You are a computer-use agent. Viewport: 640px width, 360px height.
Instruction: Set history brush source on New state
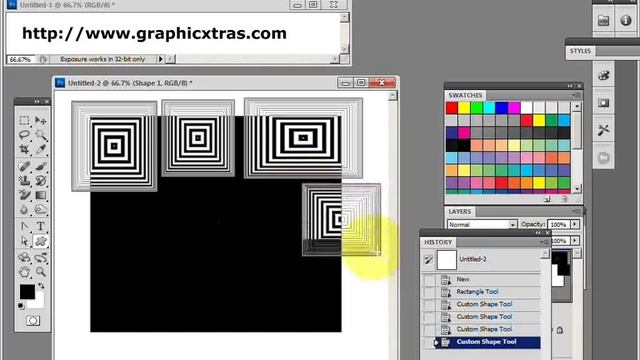coord(429,280)
